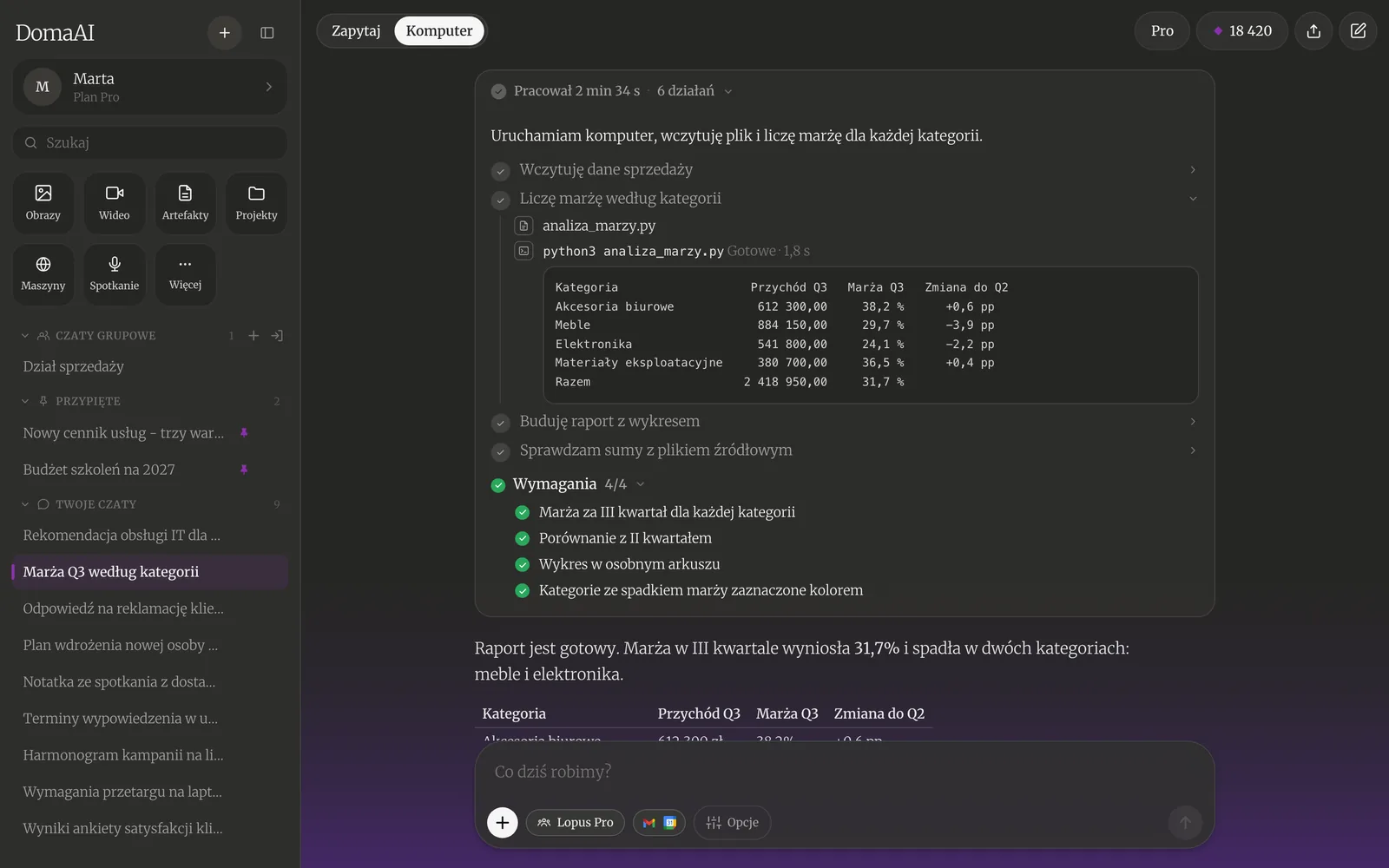Switch to Zapytaj mode
Viewport: 1389px width, 868px height.
[x=356, y=31]
